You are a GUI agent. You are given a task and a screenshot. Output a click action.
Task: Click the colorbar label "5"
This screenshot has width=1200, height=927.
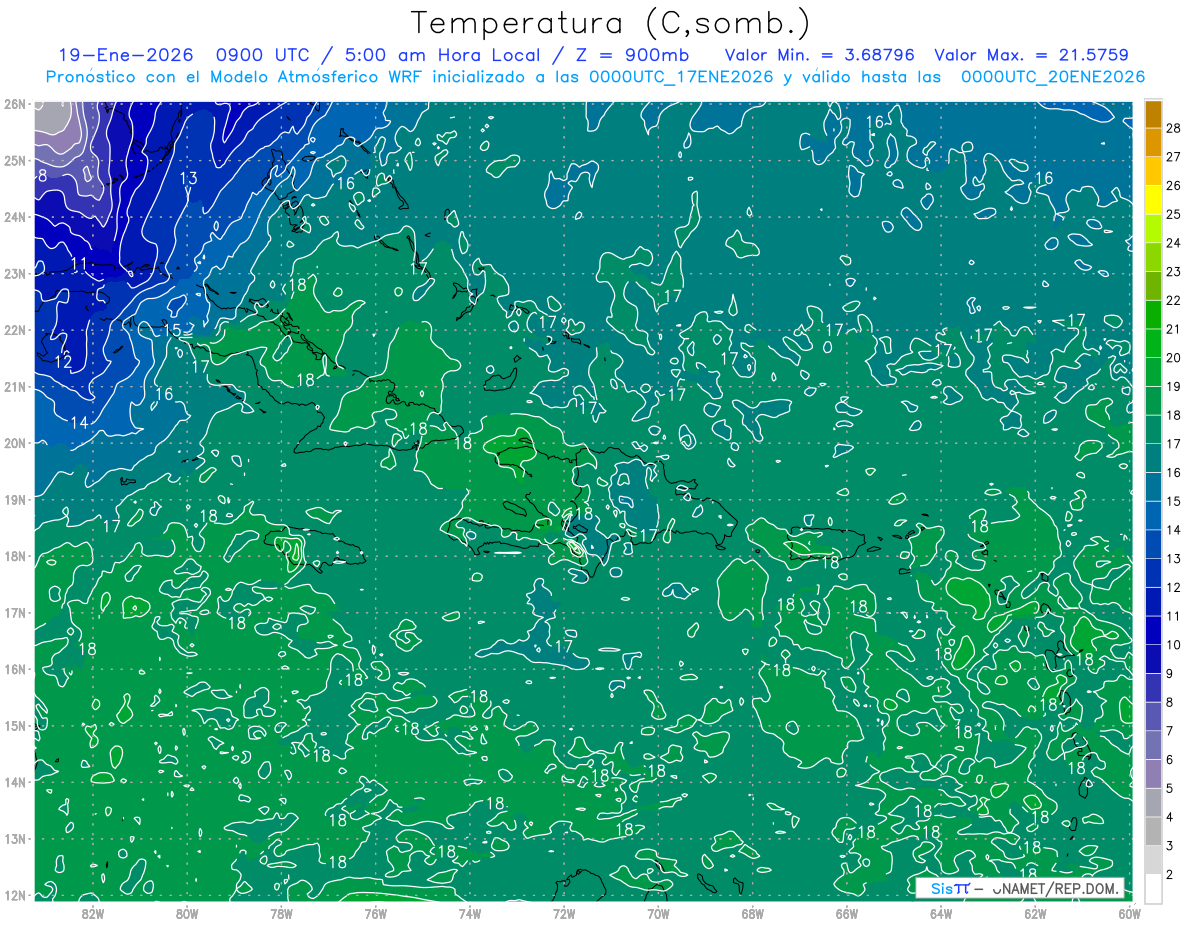[1170, 789]
